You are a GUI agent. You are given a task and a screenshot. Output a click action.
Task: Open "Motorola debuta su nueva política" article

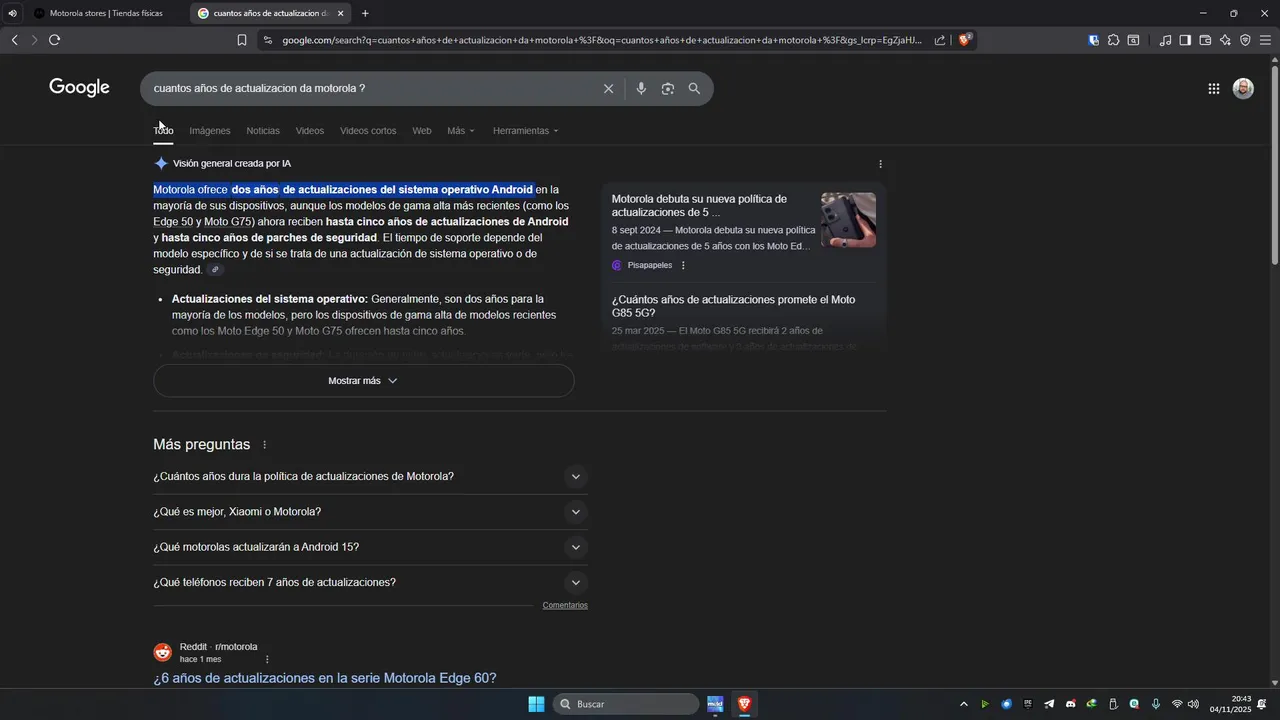699,206
